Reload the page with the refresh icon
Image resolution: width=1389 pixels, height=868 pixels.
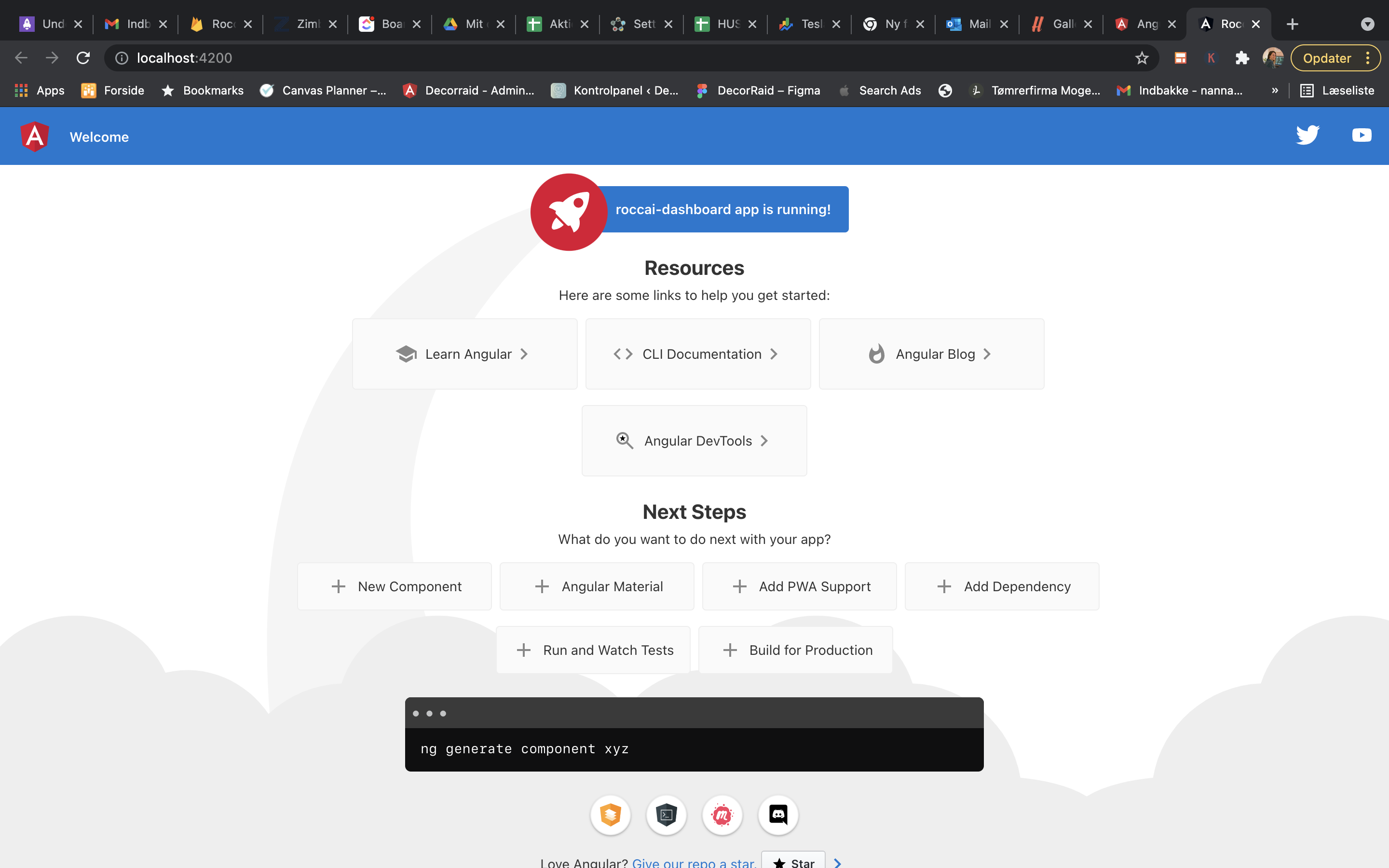83,58
